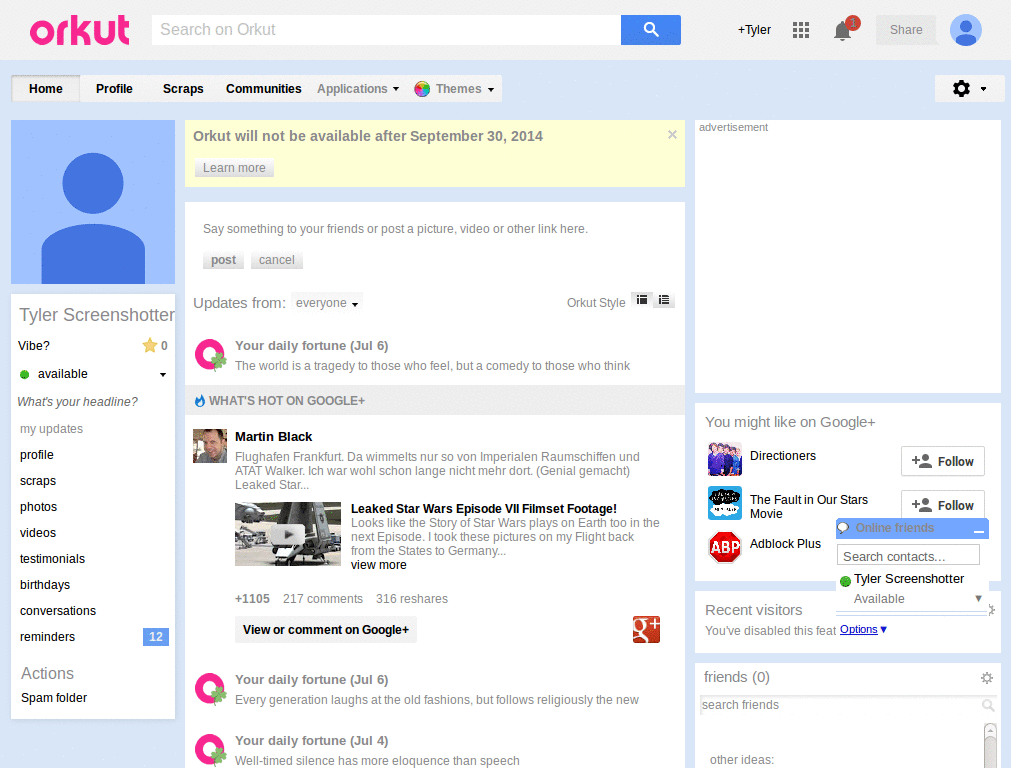Viewport: 1024px width, 768px height.
Task: Open birthdays in the left sidebar
Action: coord(45,585)
